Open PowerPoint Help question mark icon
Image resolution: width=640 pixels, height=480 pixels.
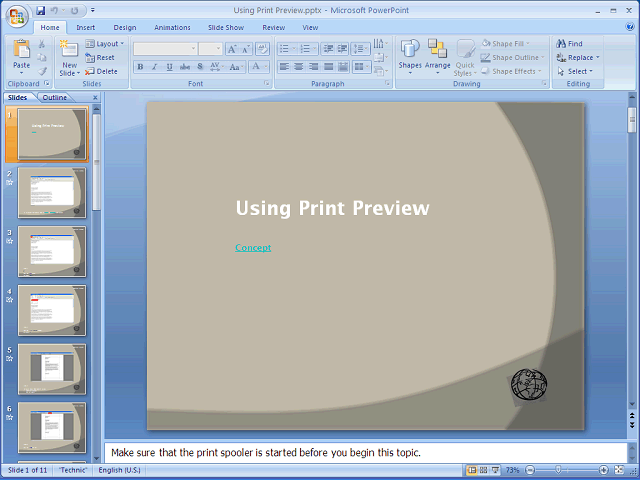pos(630,27)
